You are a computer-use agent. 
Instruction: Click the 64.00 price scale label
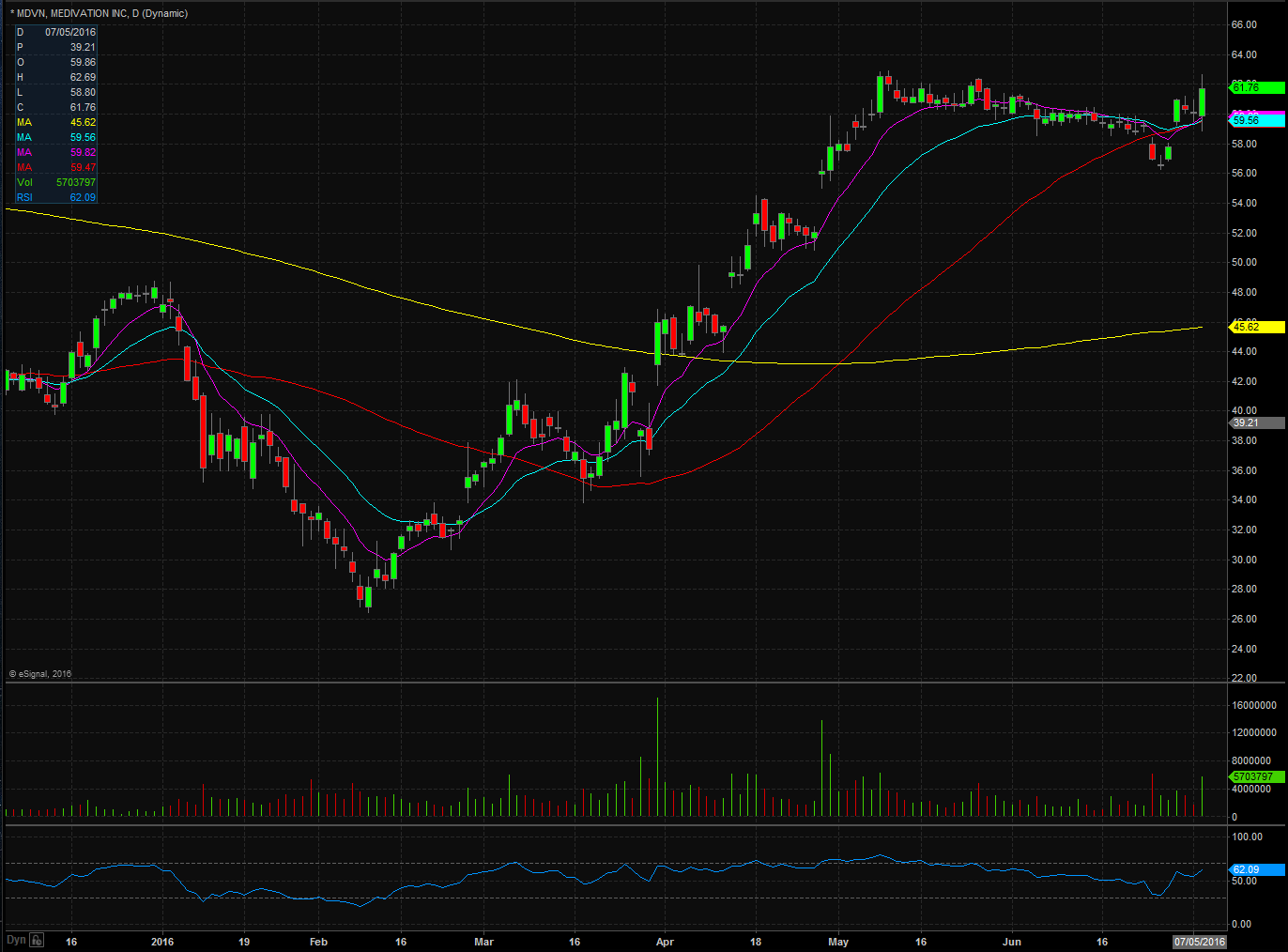pyautogui.click(x=1244, y=54)
